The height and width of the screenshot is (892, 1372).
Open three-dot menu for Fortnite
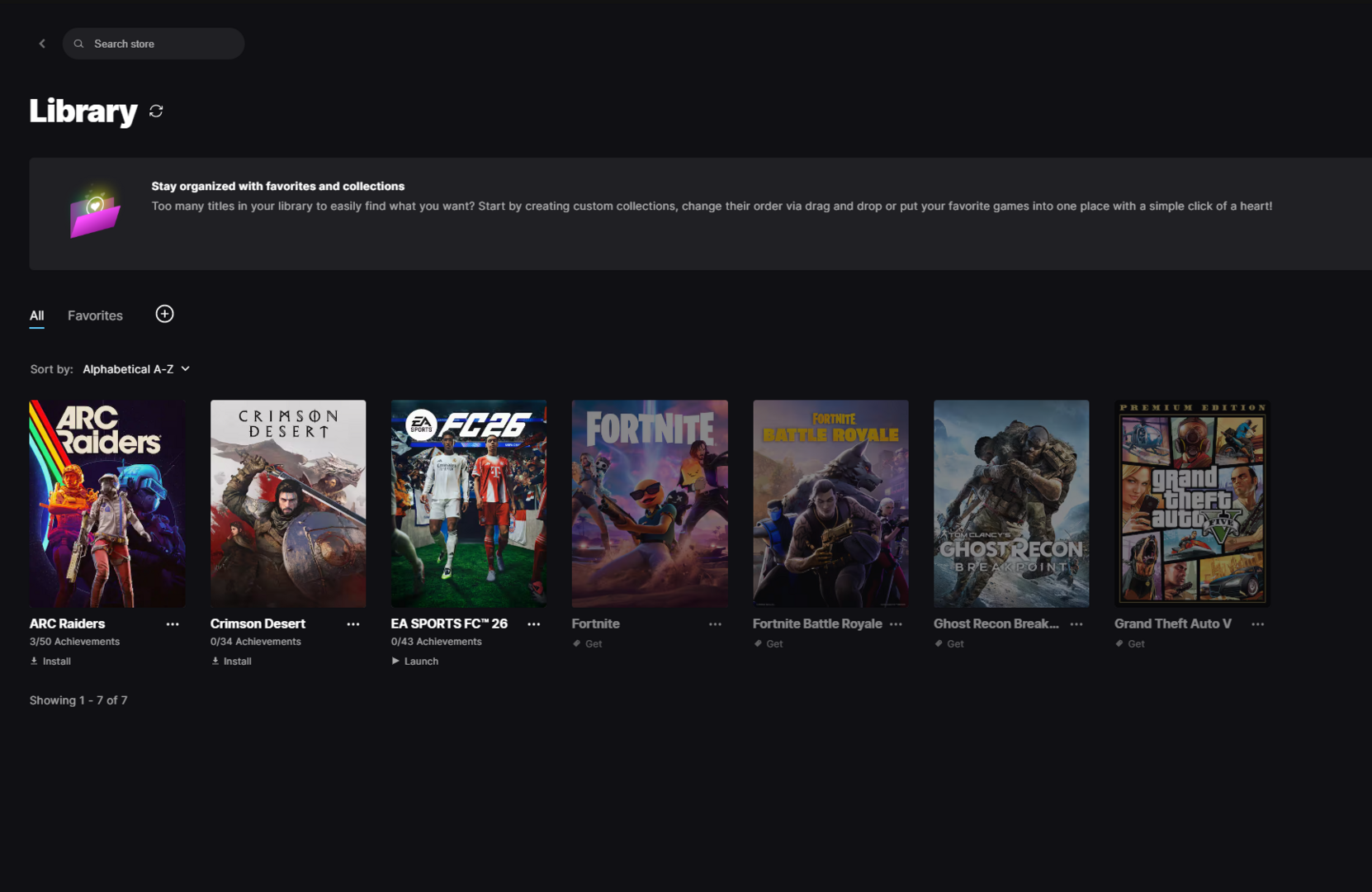click(715, 624)
